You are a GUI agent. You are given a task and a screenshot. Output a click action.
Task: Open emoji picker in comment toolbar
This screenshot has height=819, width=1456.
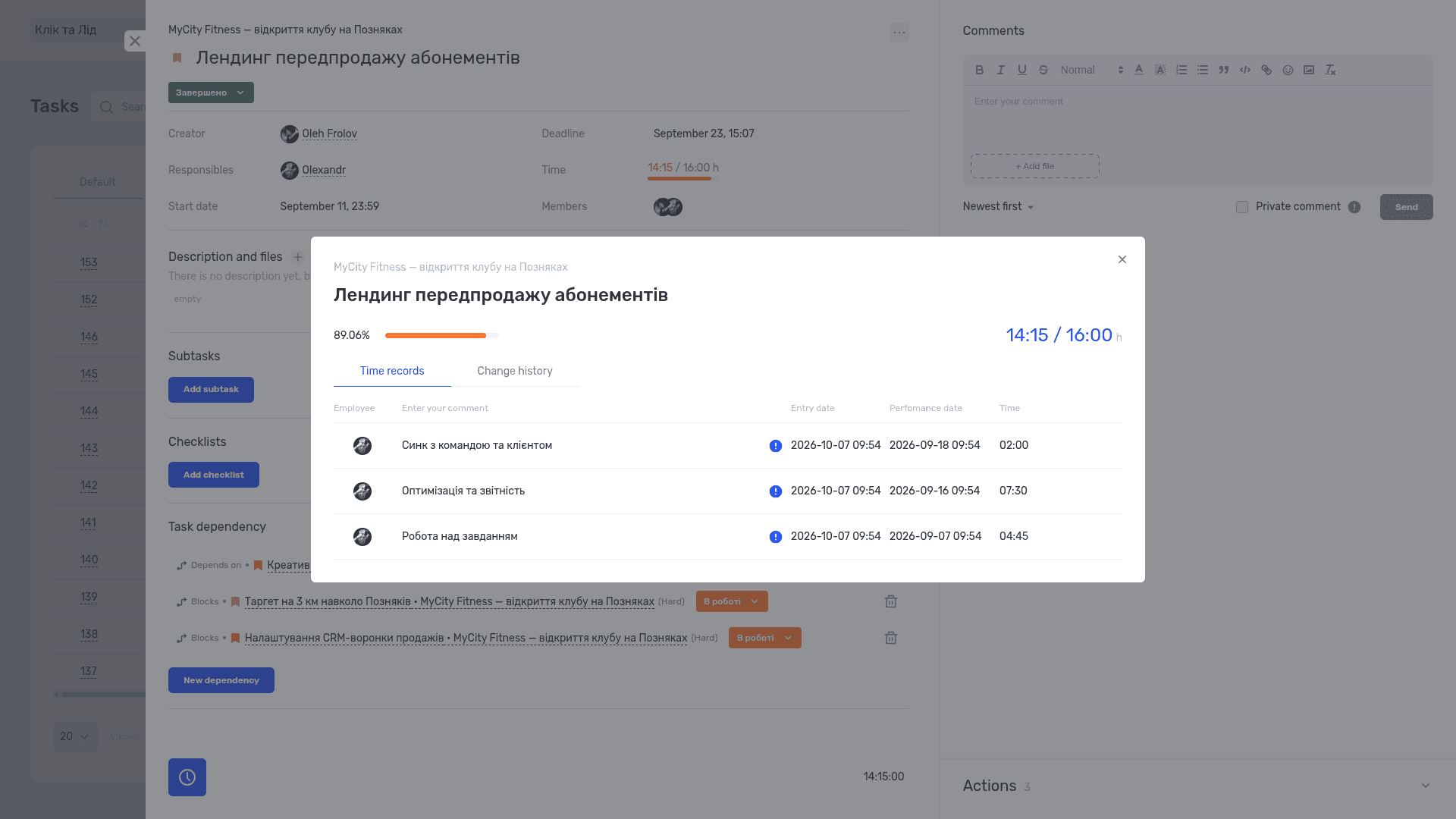coord(1287,70)
